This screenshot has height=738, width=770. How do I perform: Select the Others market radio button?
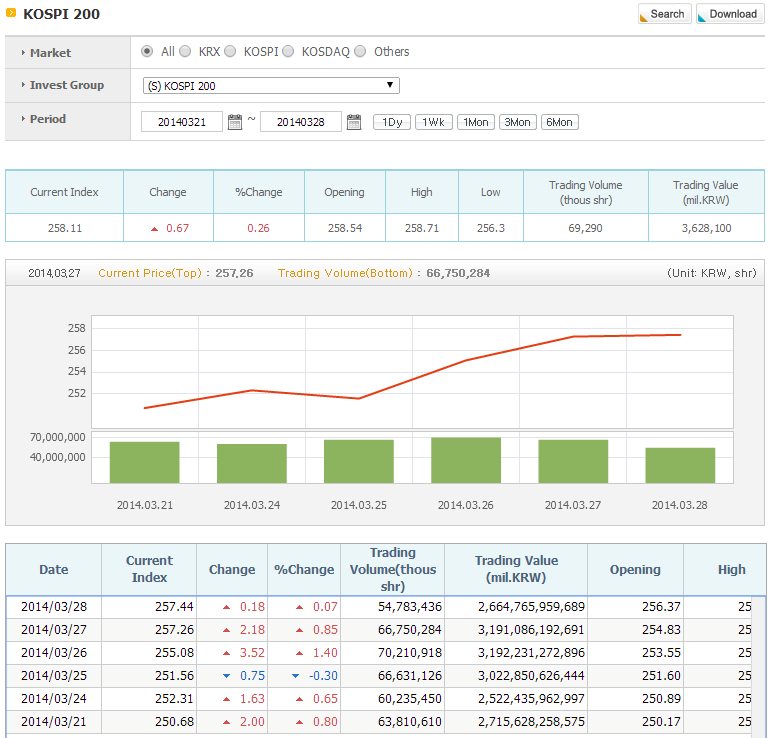click(360, 52)
